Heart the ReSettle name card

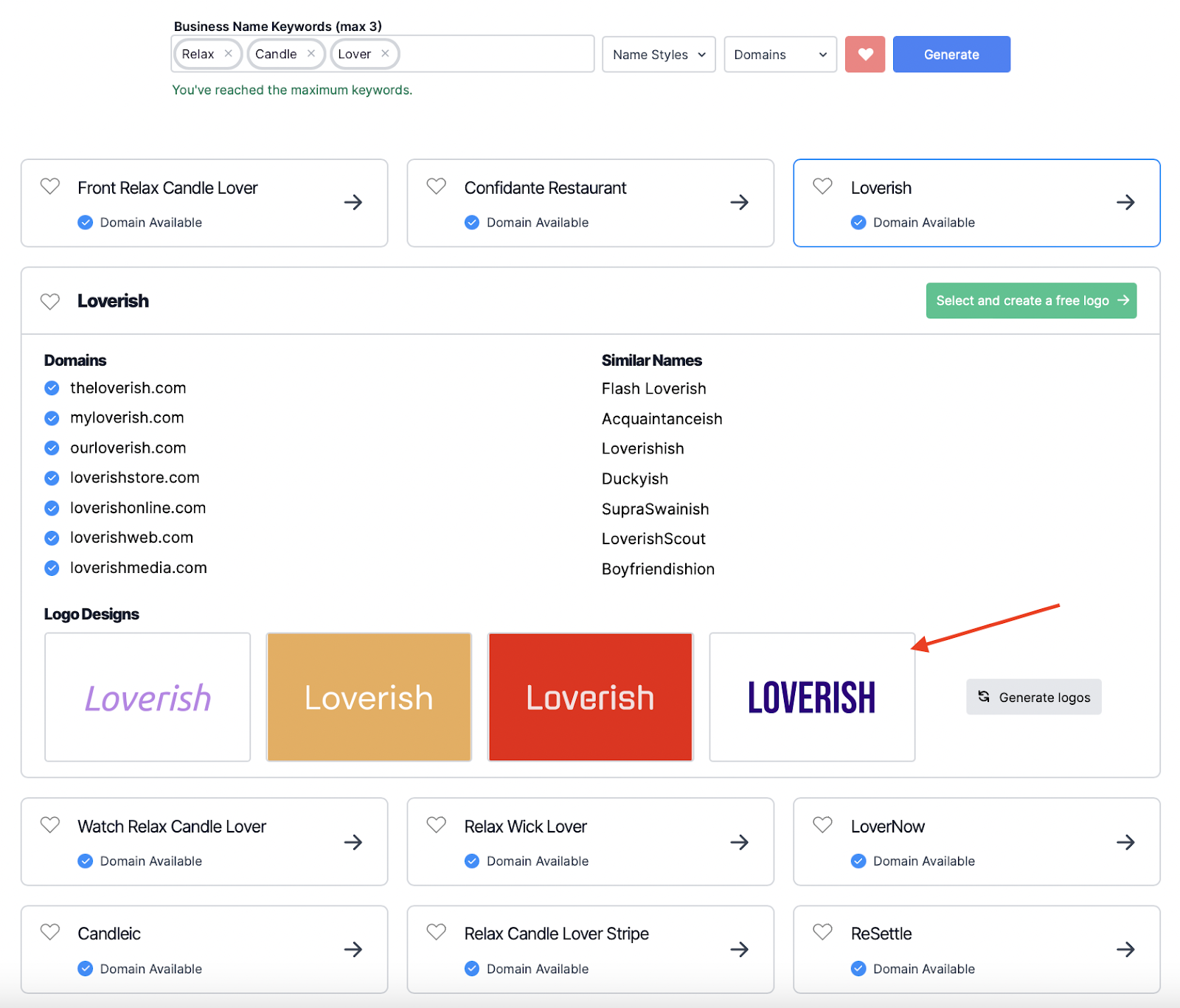pos(822,932)
